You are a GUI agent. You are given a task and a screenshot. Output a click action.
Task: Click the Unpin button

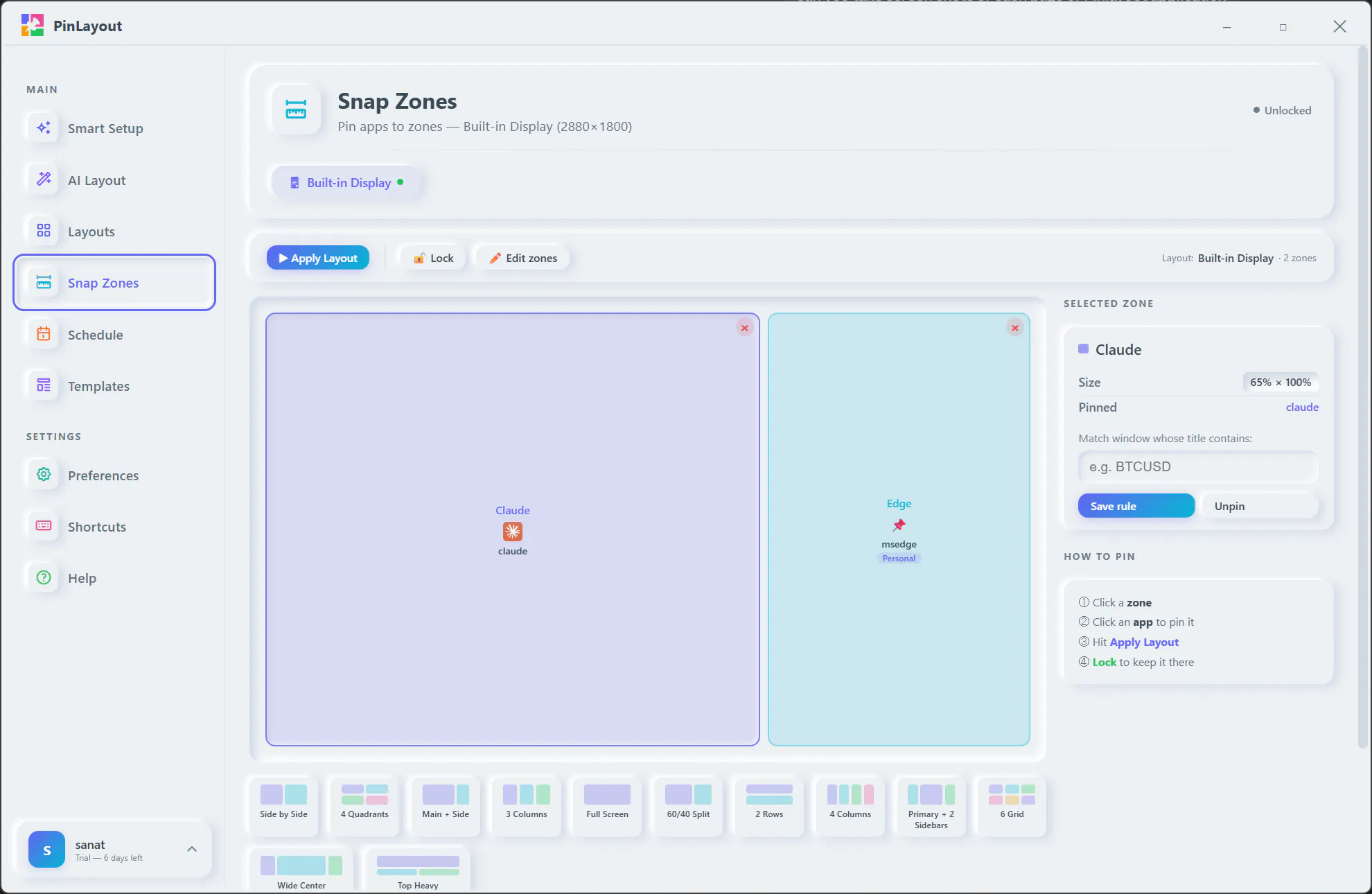tap(1260, 506)
